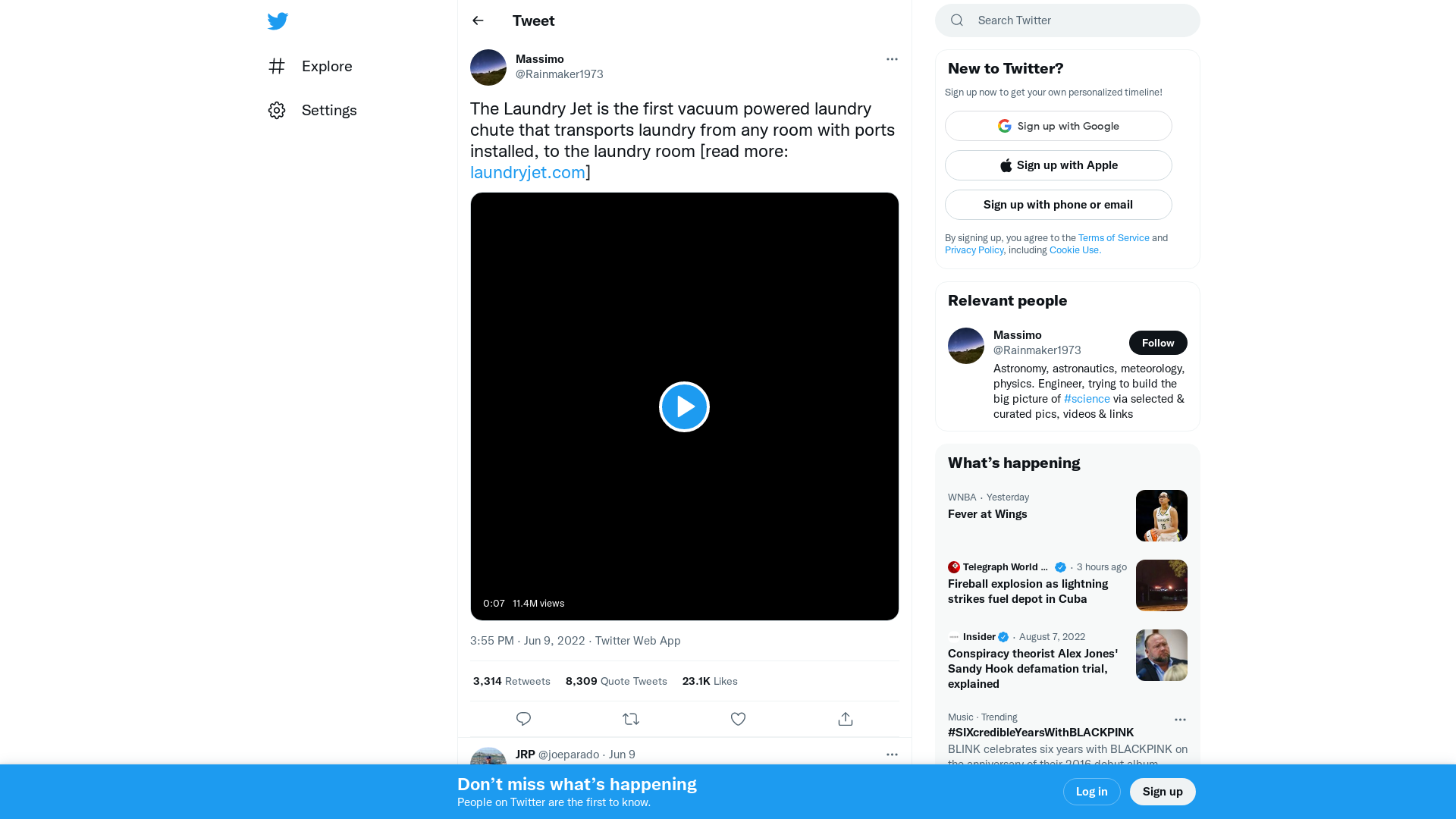The image size is (1456, 819).
Task: Retweet using the retweet icon
Action: coord(630,718)
